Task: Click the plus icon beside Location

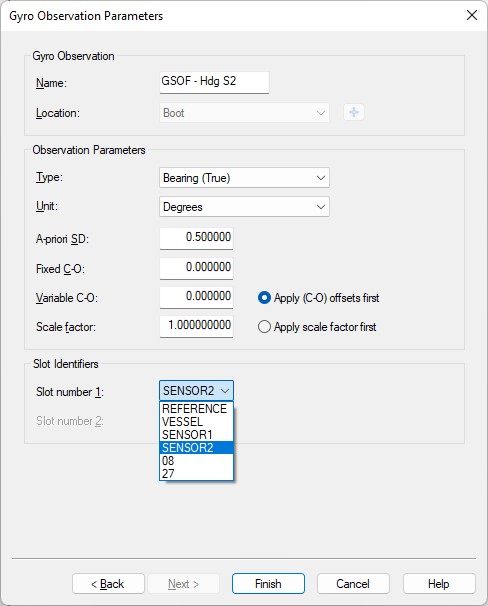Action: point(354,112)
